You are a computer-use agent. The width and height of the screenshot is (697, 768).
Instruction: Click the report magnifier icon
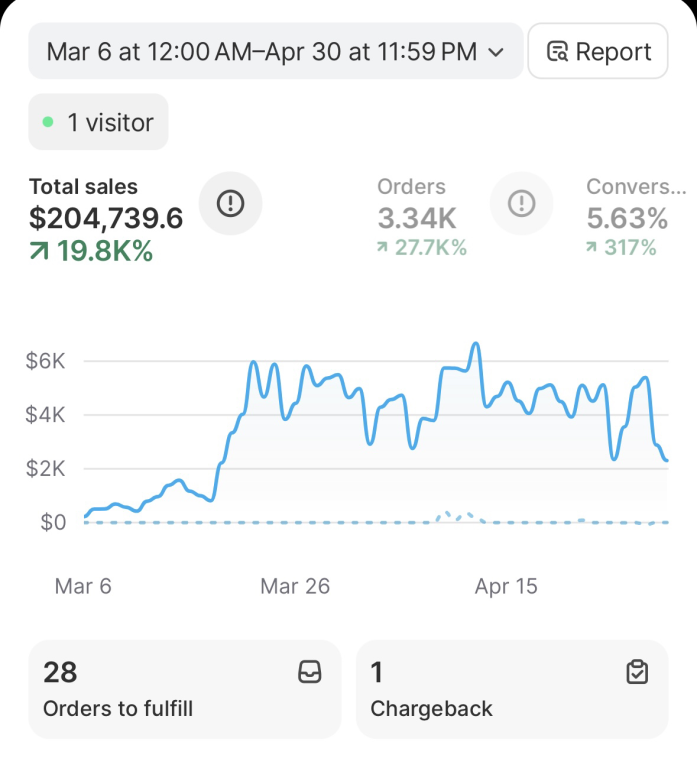pos(557,51)
